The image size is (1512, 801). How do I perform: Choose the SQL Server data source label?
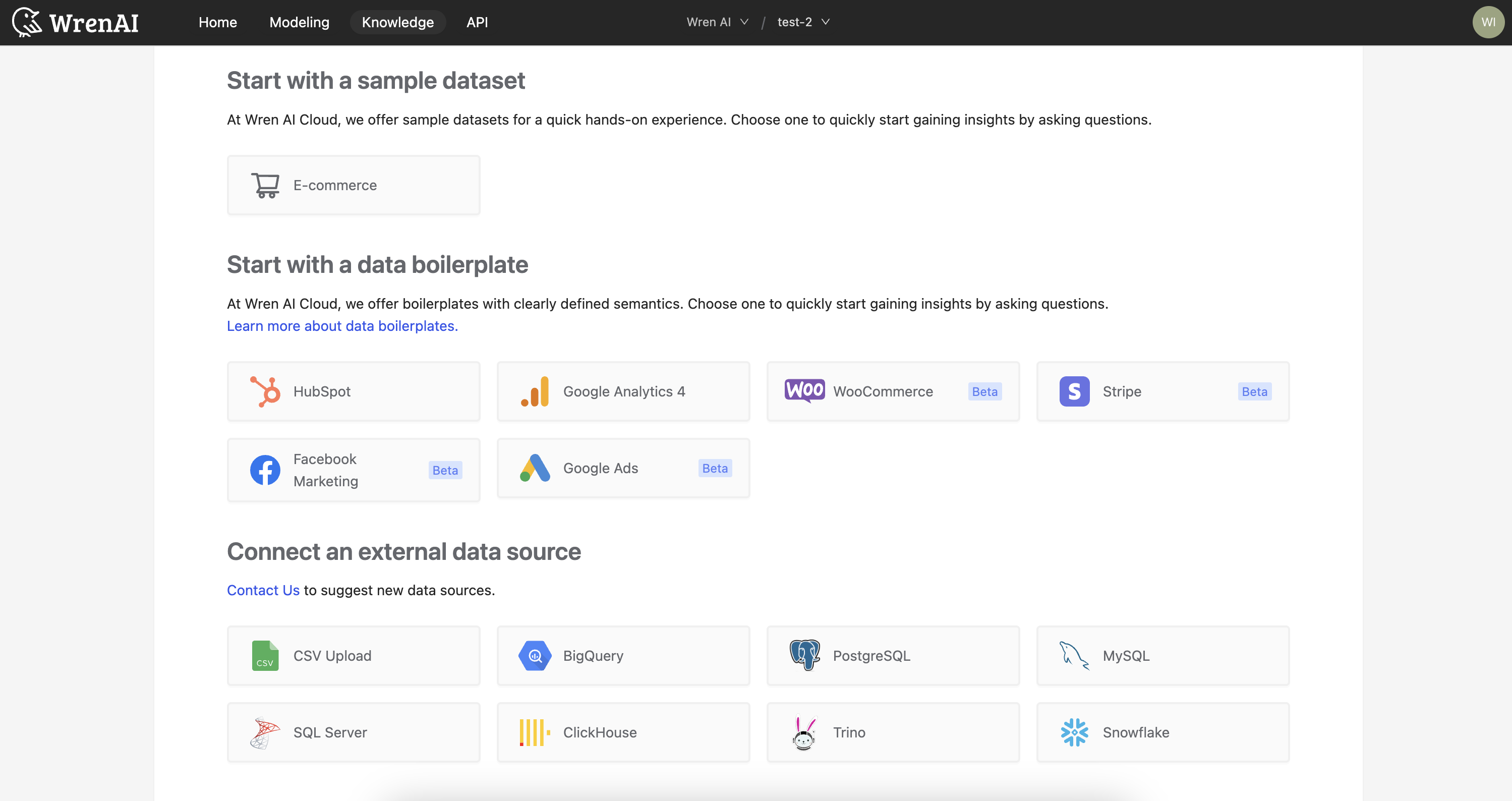[x=330, y=733]
